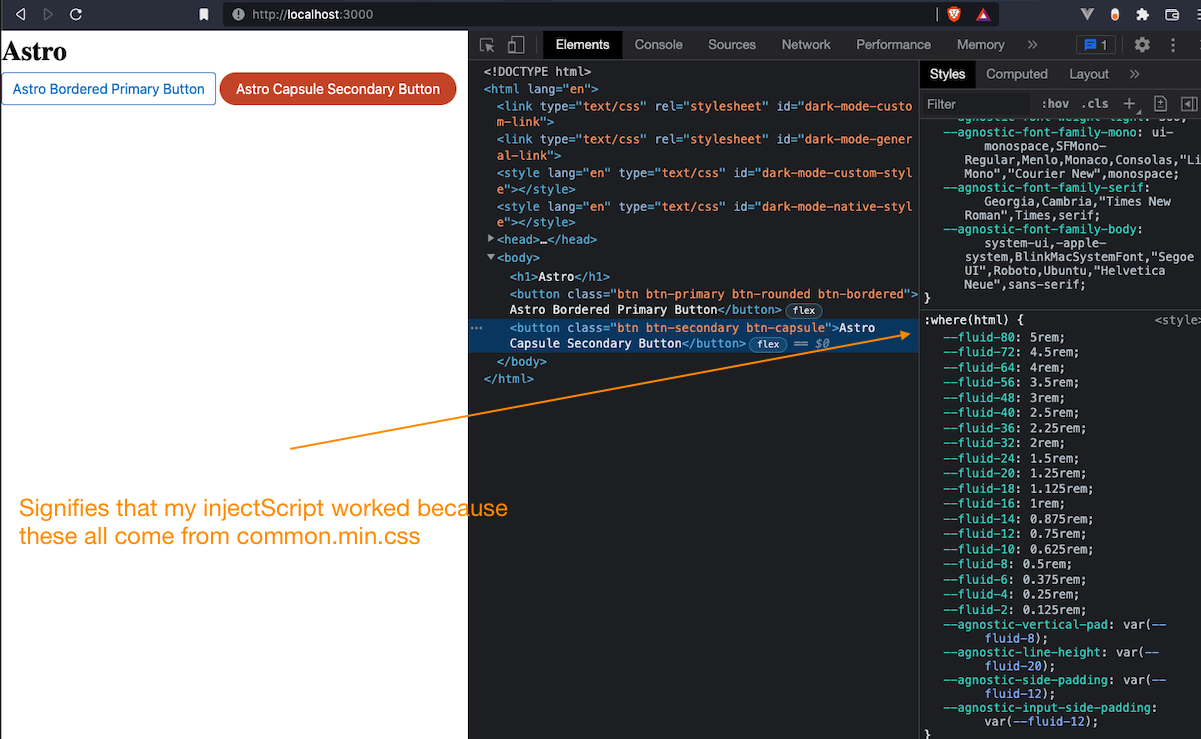
Task: Reload the localhost page
Action: coord(76,14)
